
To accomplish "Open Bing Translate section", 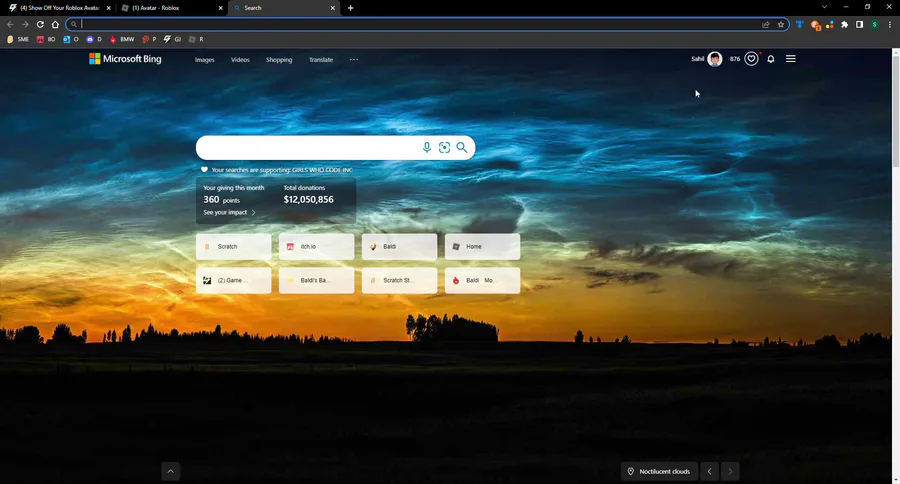I will click(x=321, y=60).
